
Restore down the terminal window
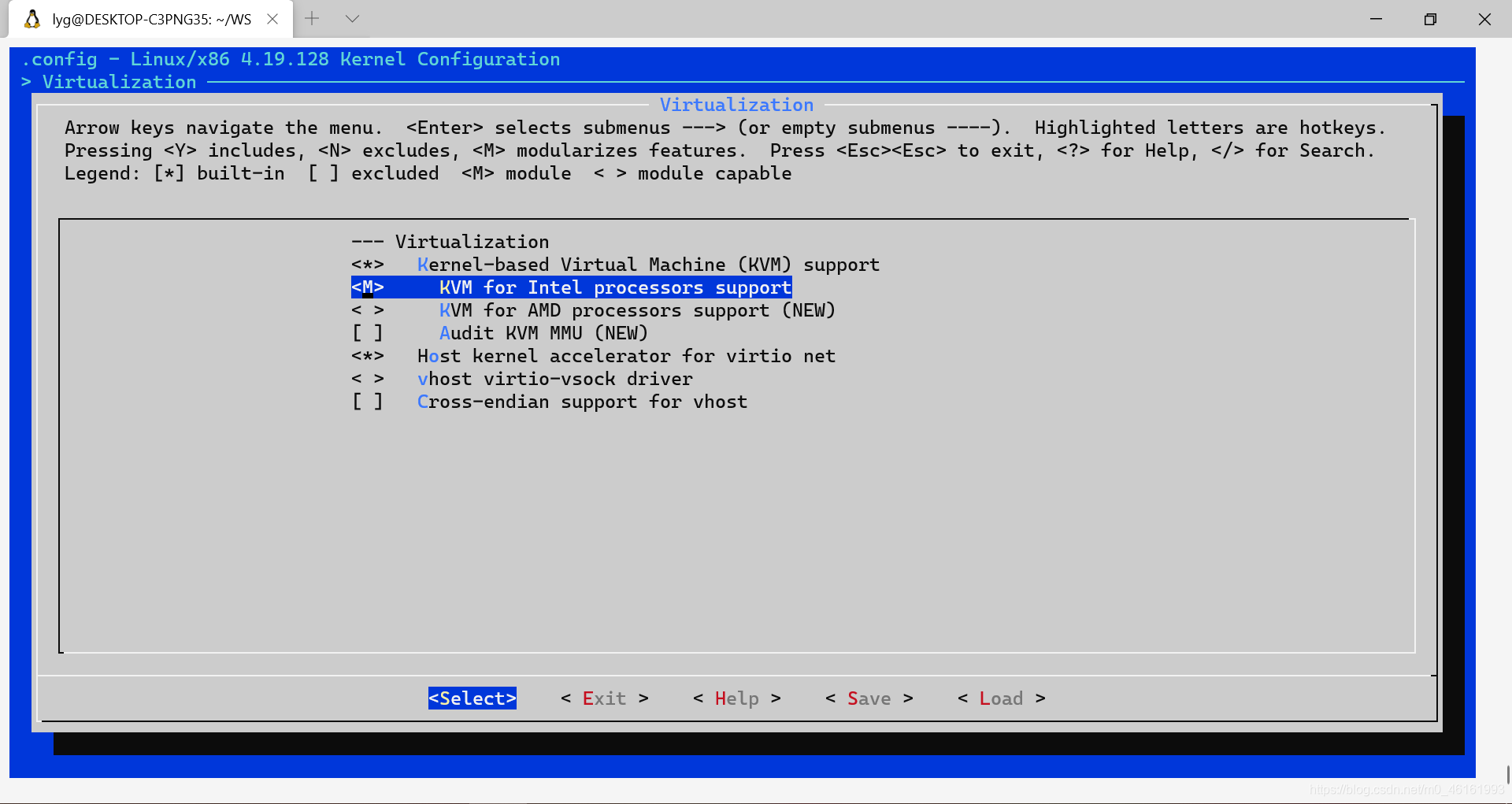(x=1430, y=19)
